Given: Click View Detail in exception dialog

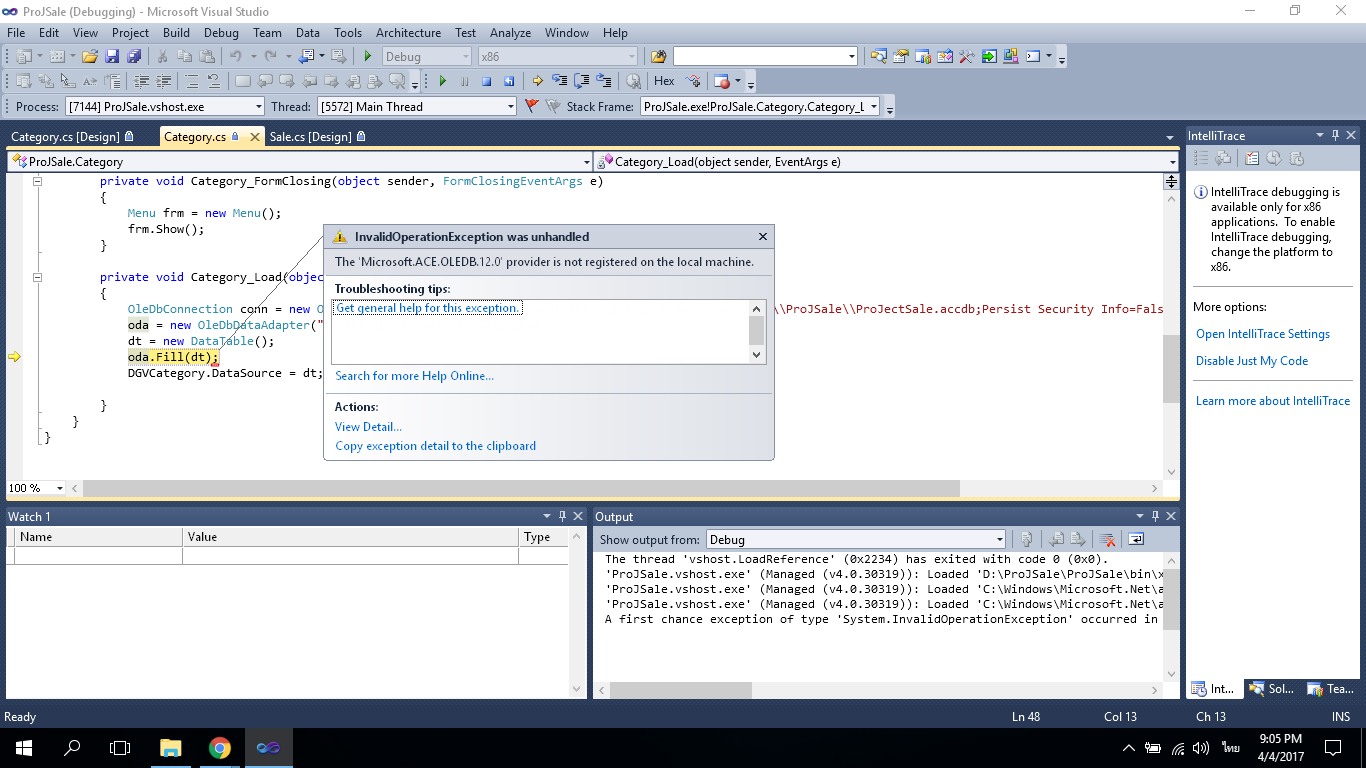Looking at the screenshot, I should 368,427.
